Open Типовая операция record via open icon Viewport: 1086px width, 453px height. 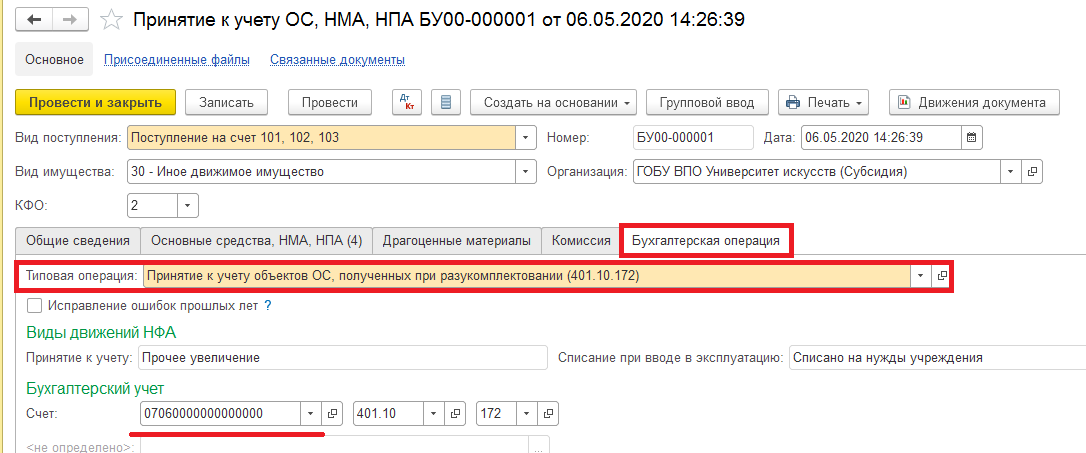pyautogui.click(x=942, y=276)
